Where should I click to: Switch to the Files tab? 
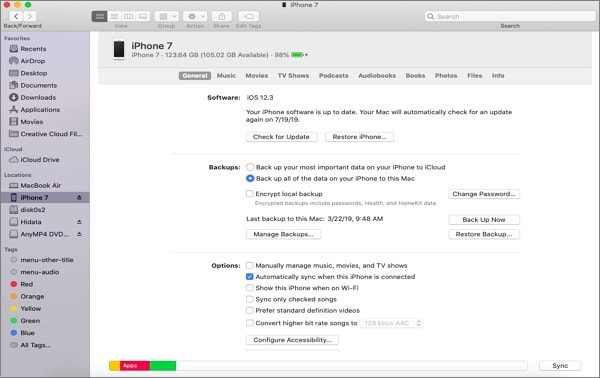474,76
